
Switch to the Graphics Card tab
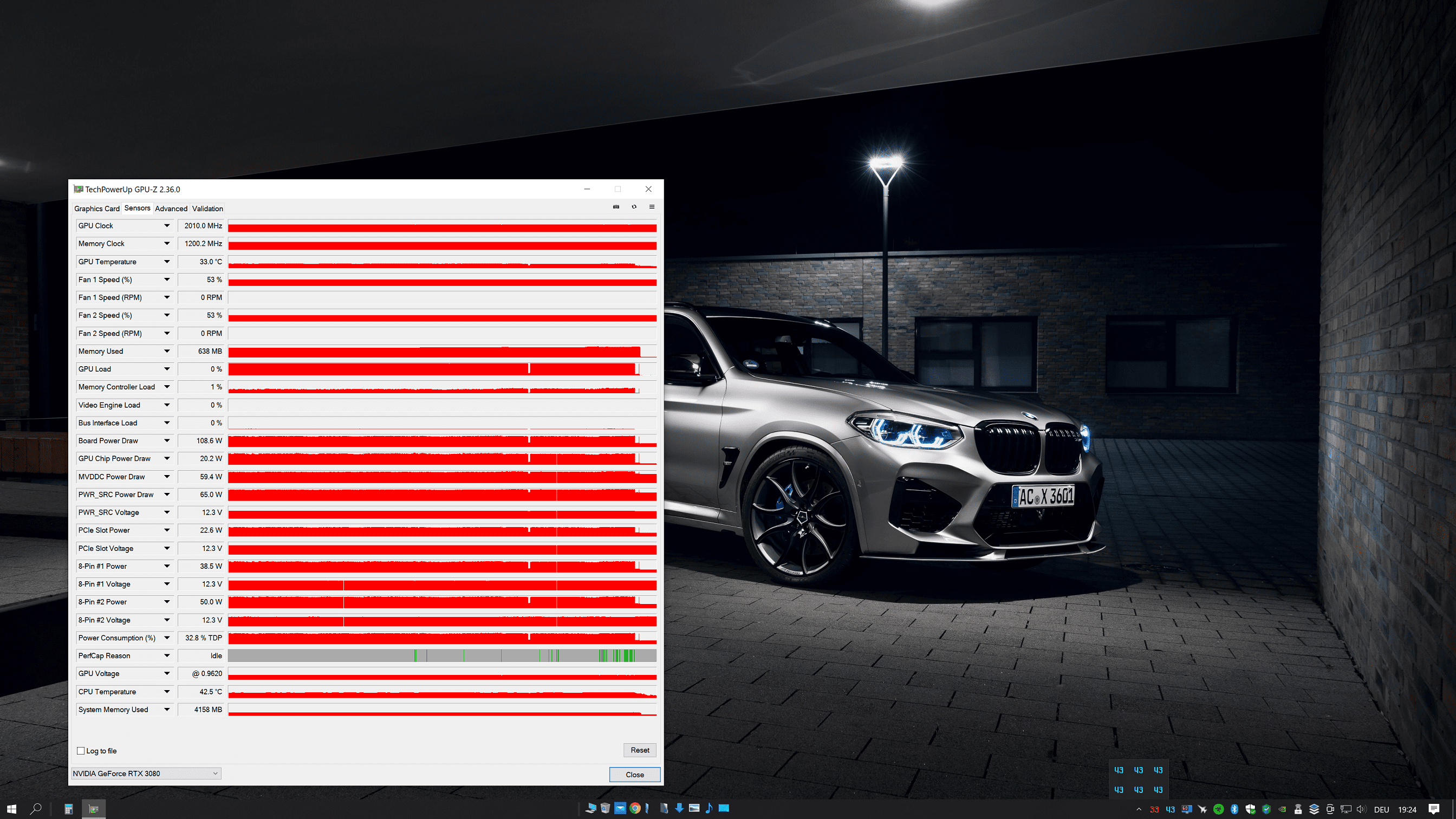tap(96, 209)
